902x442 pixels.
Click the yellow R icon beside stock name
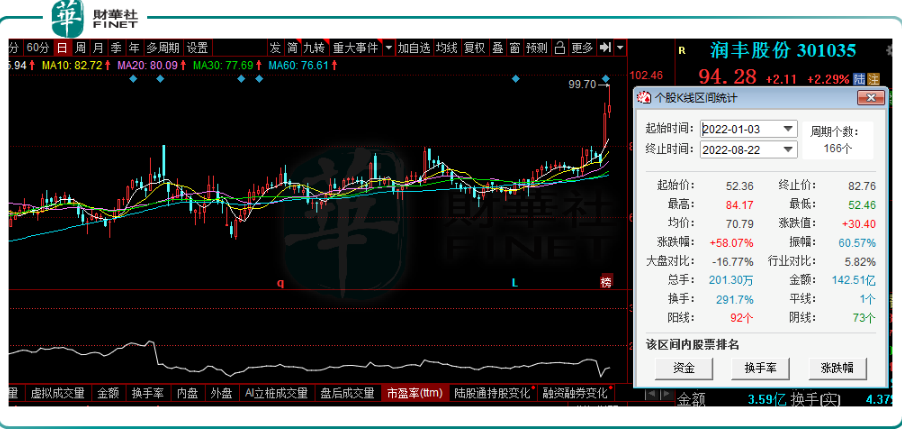(681, 49)
